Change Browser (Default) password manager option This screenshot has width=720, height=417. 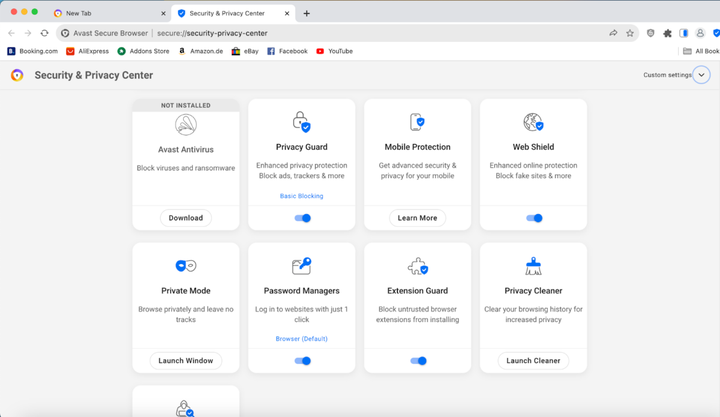[x=301, y=339]
